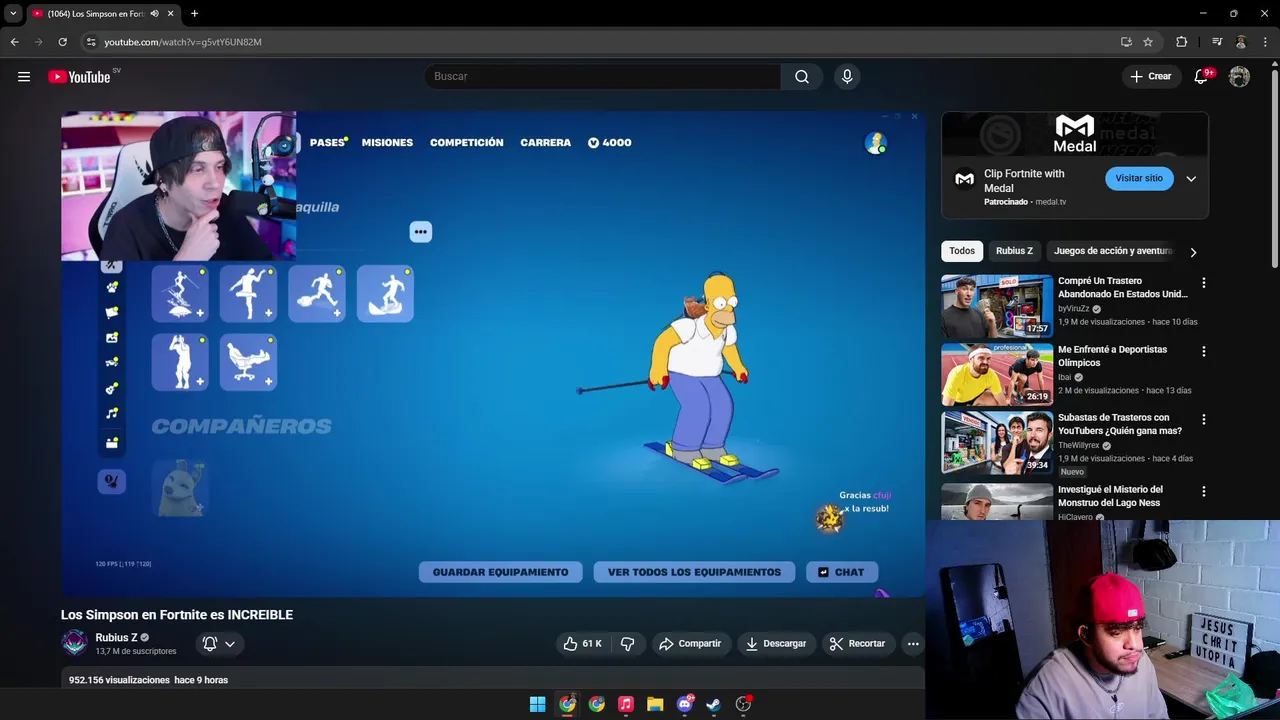Select Juegos de acción y aventura chip
The height and width of the screenshot is (720, 1280).
(x=1112, y=251)
